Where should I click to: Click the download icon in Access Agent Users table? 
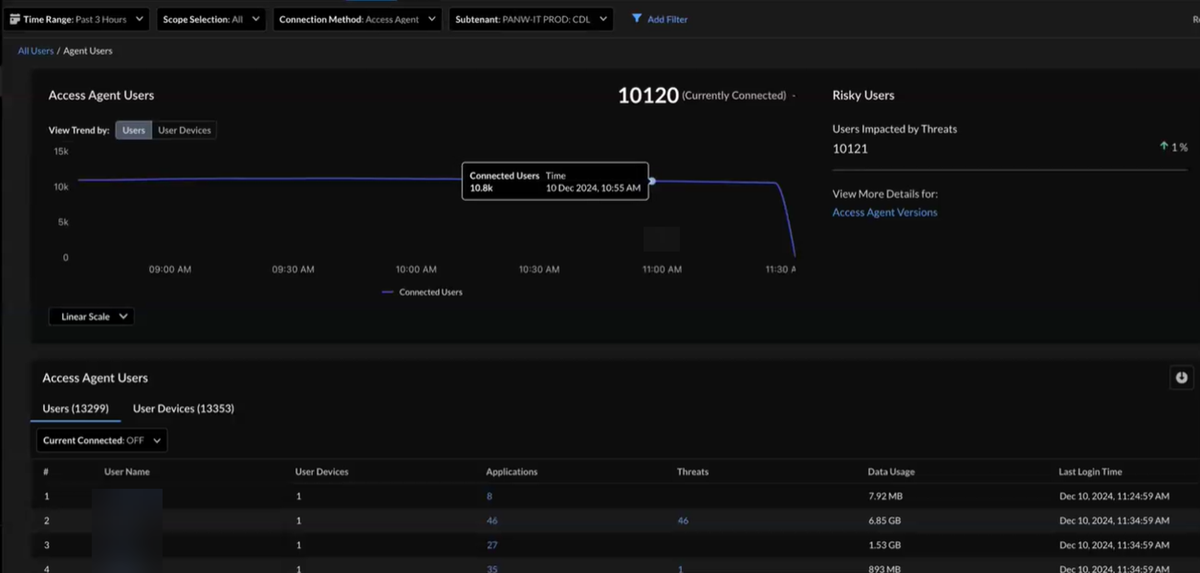[1181, 377]
